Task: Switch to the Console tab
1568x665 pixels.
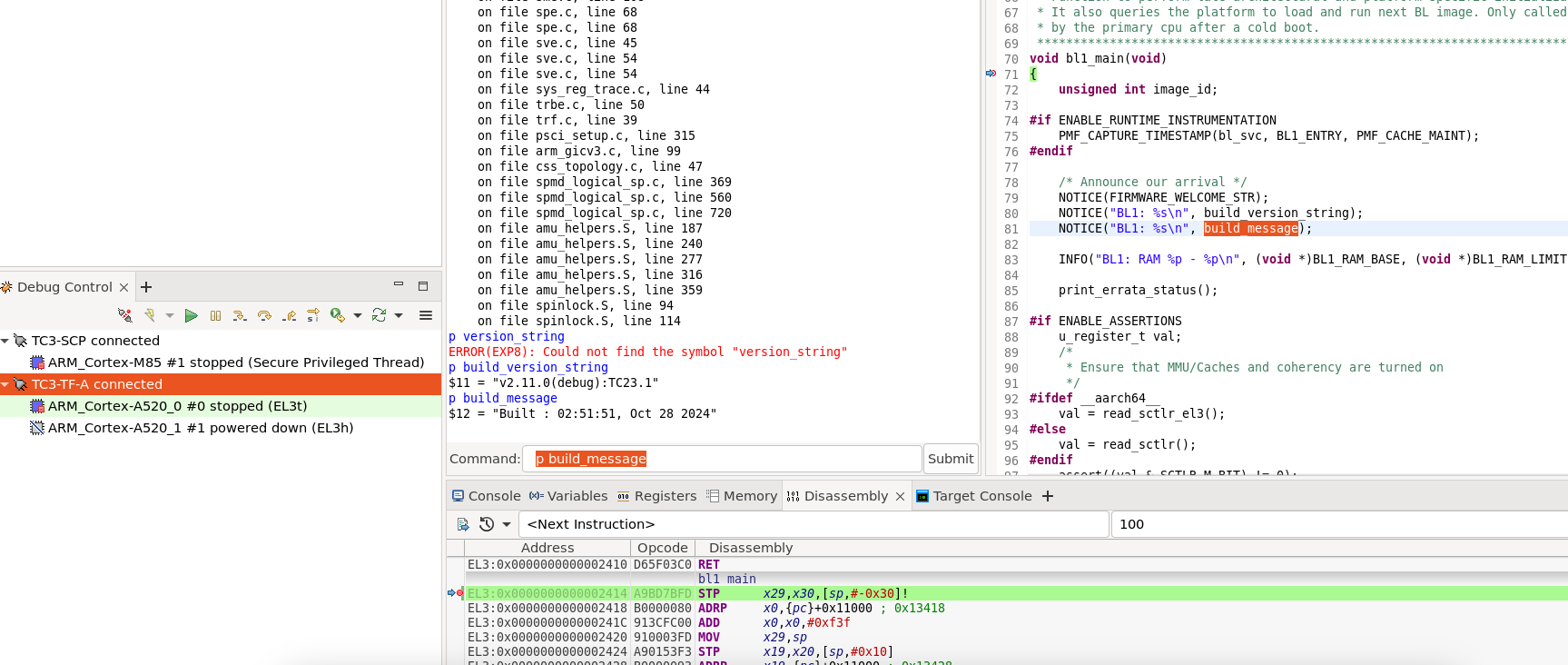Action: [x=487, y=496]
